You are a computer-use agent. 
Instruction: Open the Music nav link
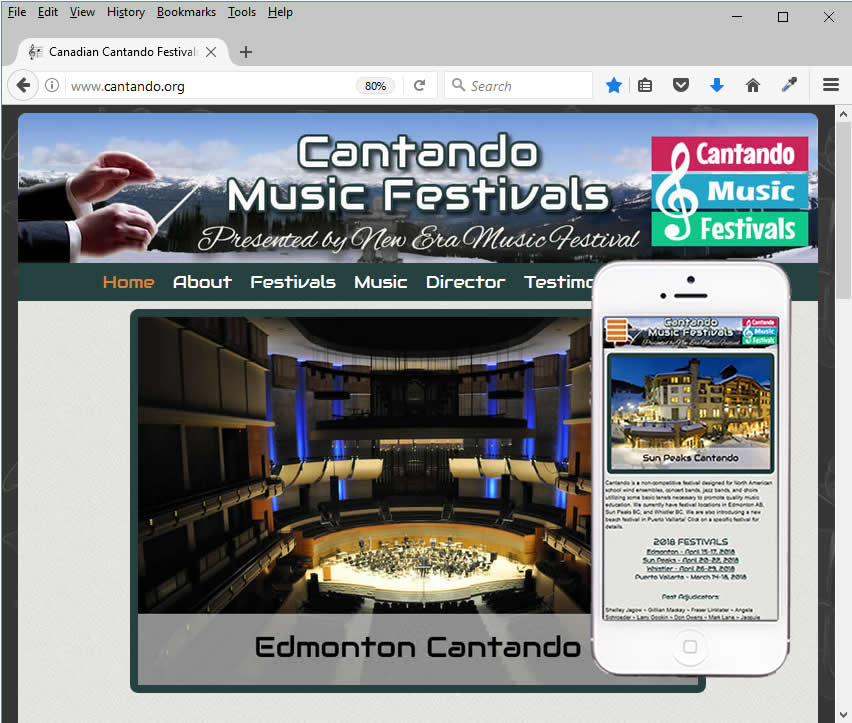tap(380, 282)
